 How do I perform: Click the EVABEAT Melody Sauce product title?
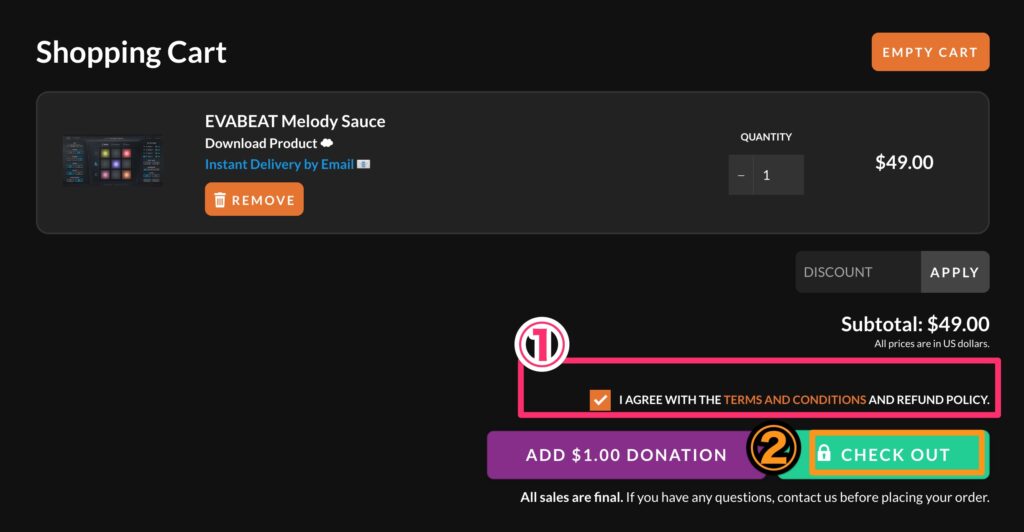point(295,121)
